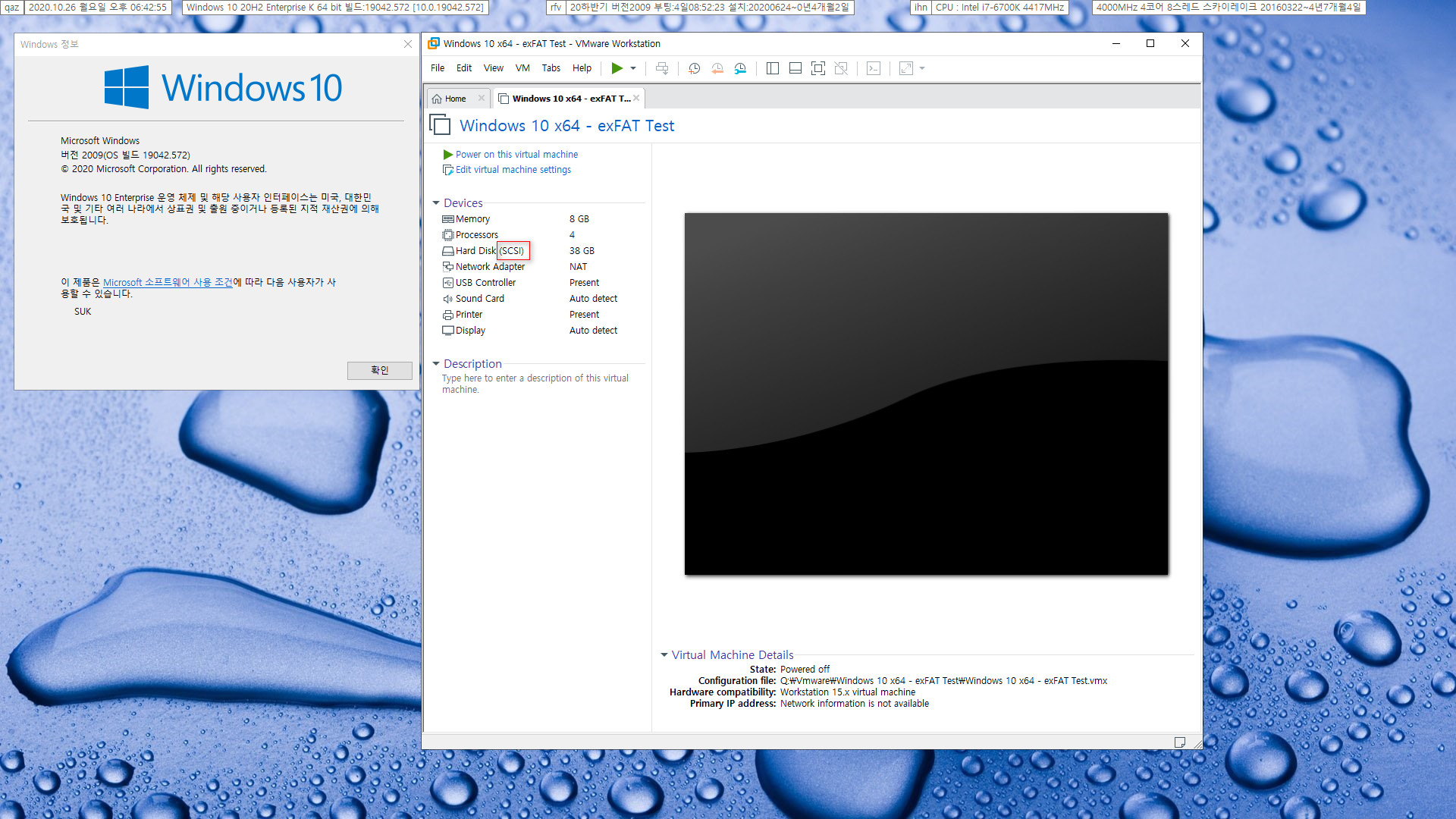This screenshot has height=819, width=1456.
Task: Open the File menu
Action: [x=438, y=68]
